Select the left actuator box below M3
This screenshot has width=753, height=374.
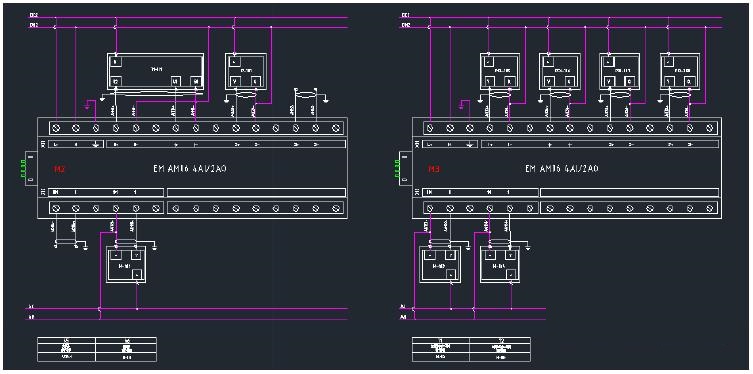pos(439,265)
